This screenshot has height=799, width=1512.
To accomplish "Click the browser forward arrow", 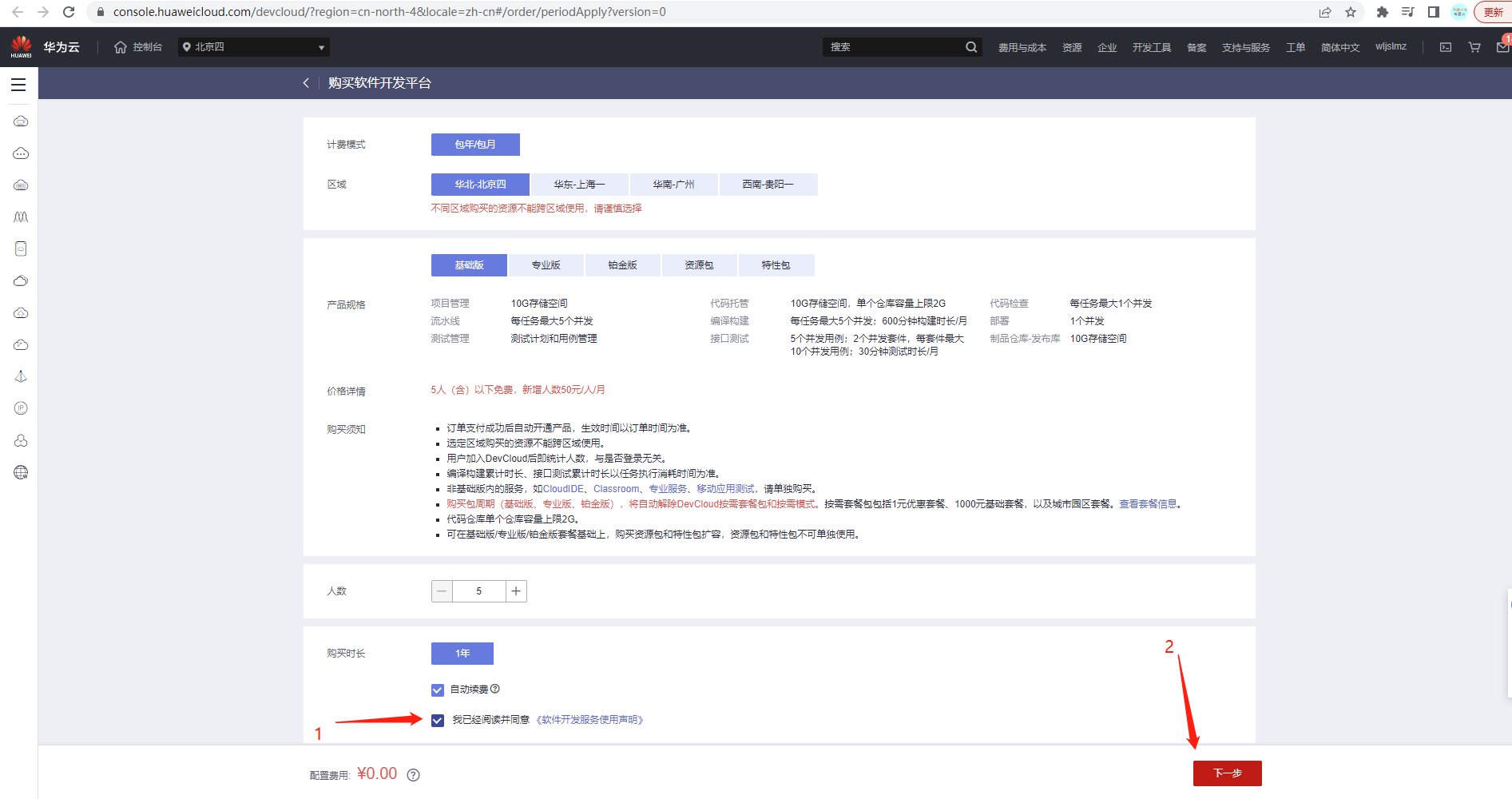I will [43, 12].
